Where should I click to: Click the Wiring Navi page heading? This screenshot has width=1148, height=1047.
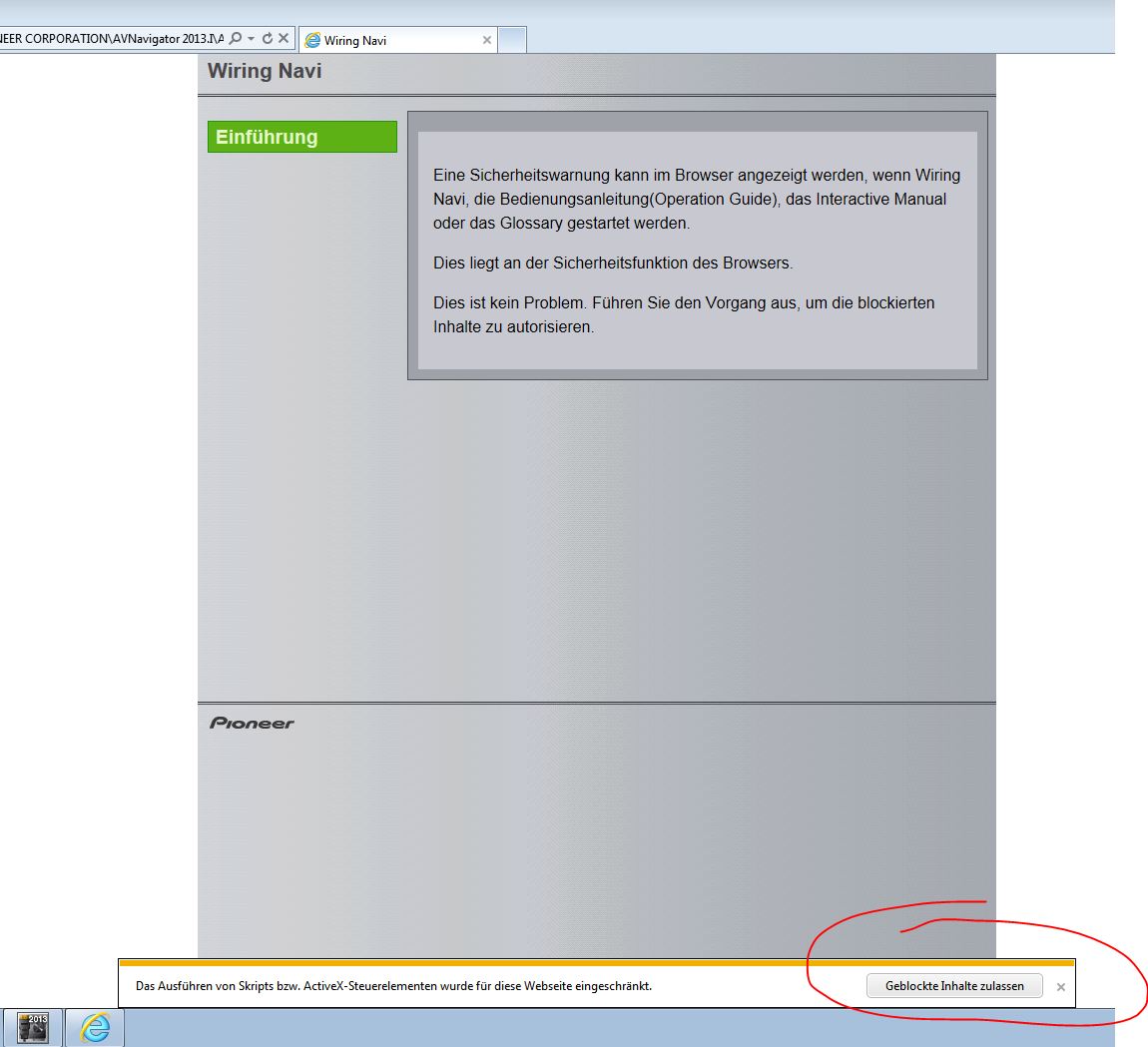click(265, 71)
